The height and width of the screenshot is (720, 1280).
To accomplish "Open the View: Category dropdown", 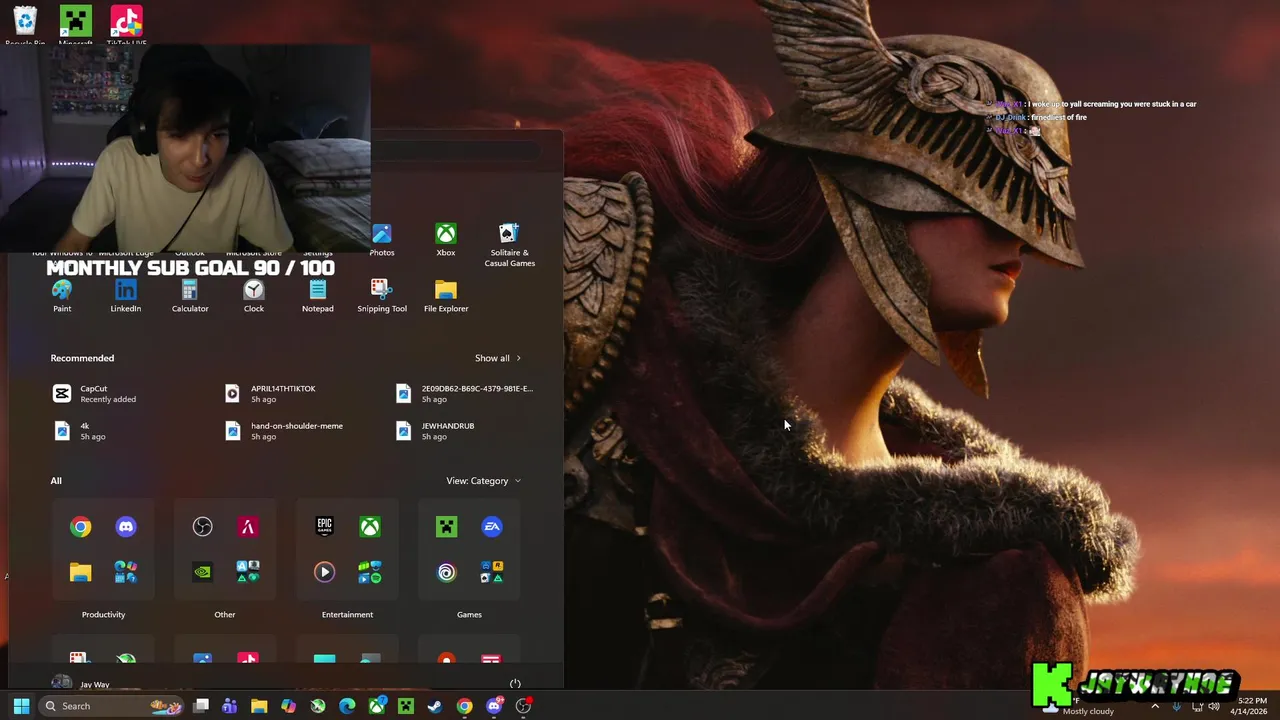I will pos(483,481).
